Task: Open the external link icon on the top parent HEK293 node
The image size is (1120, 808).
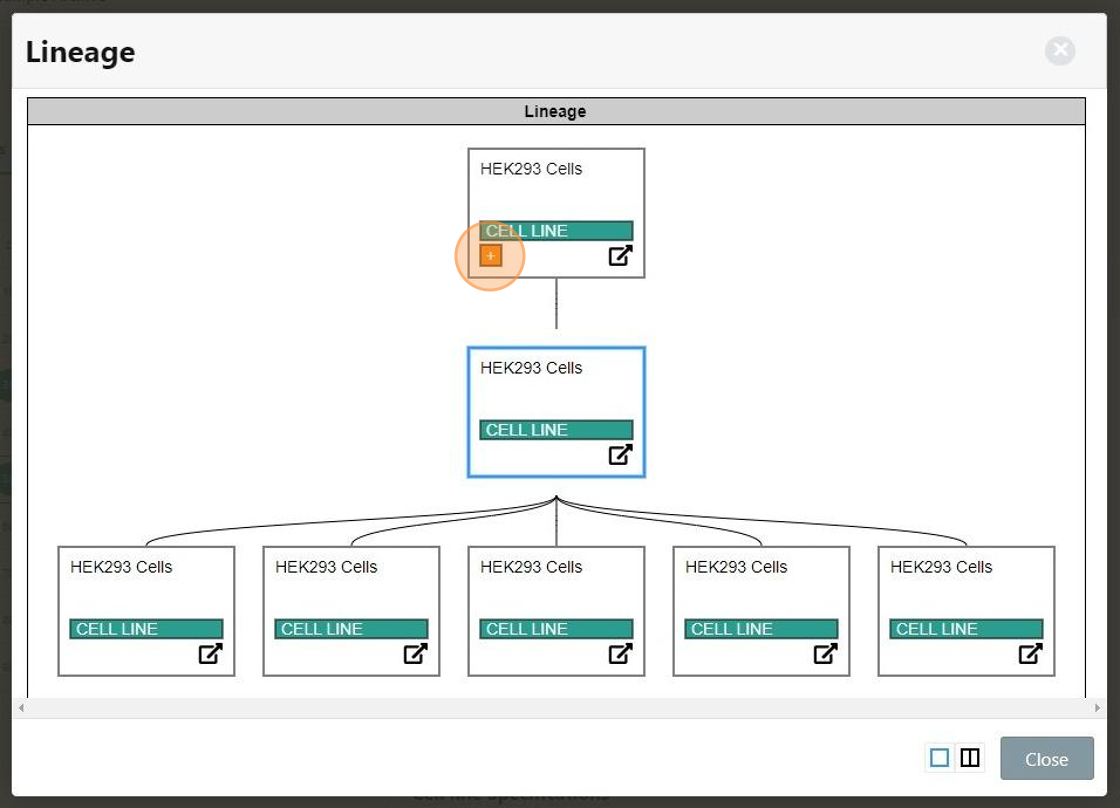Action: [x=620, y=256]
